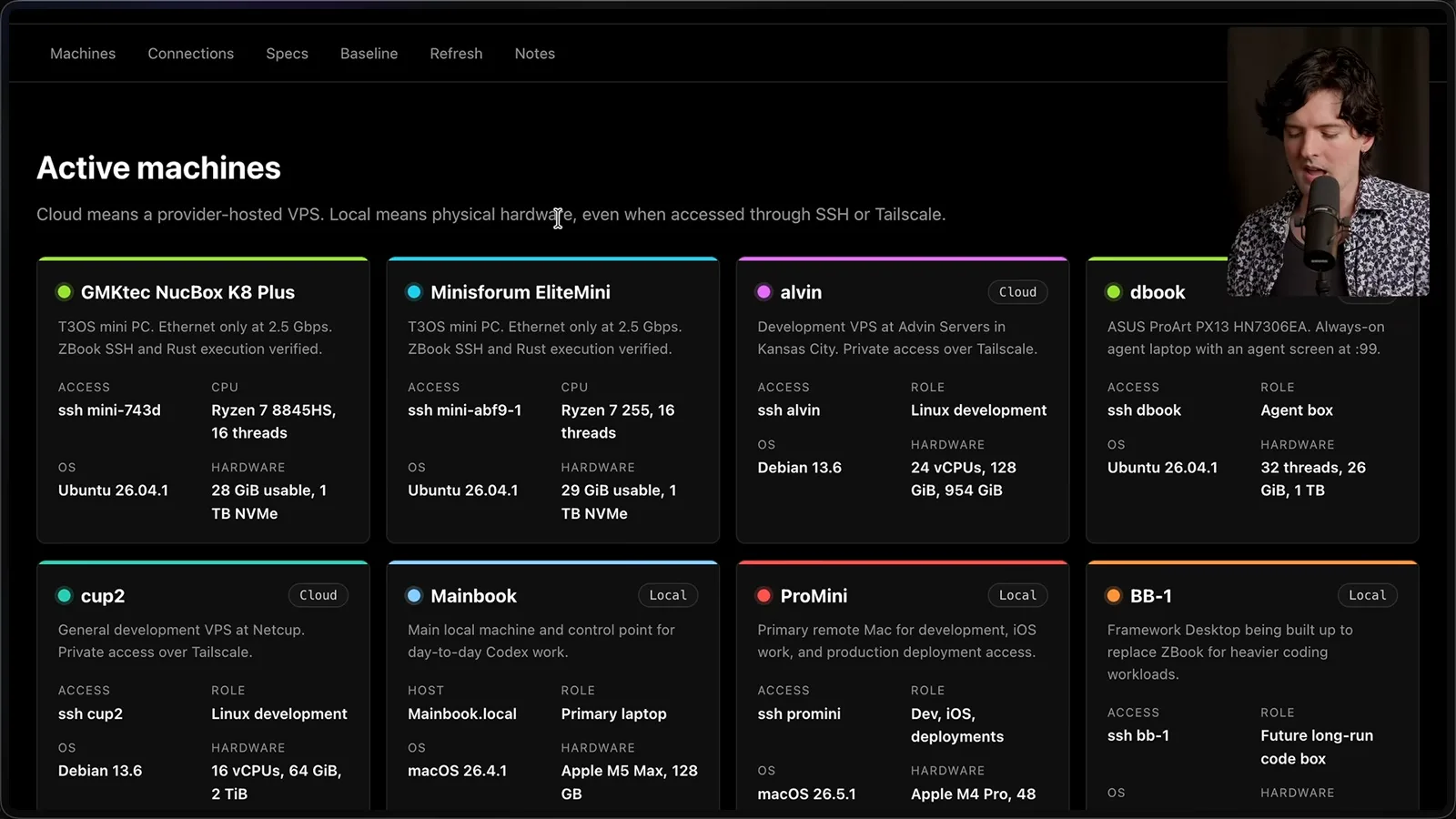Select the GMKtec NucBox K8 Plus title
The height and width of the screenshot is (819, 1456).
187,292
